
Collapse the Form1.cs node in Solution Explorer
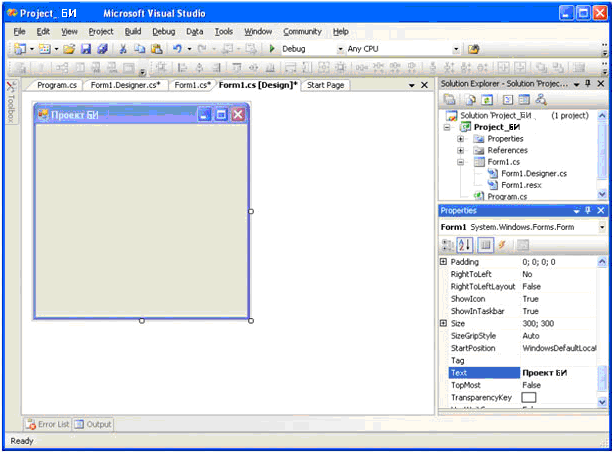click(461, 162)
